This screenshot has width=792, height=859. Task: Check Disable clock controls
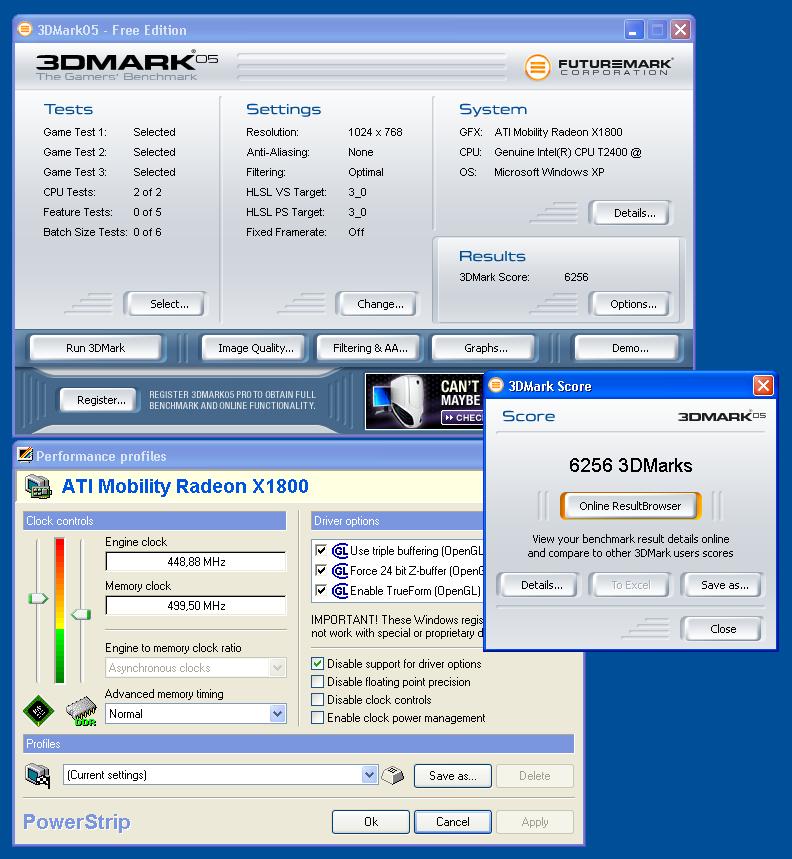point(317,700)
